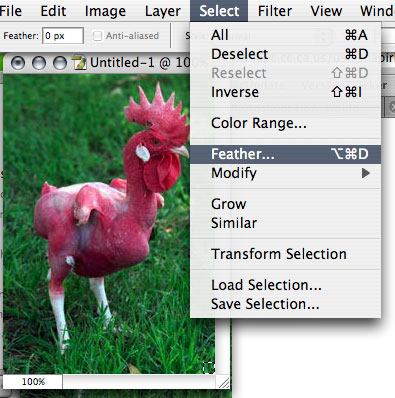The width and height of the screenshot is (395, 398).
Task: Choose Deselect from the menu
Action: click(285, 54)
